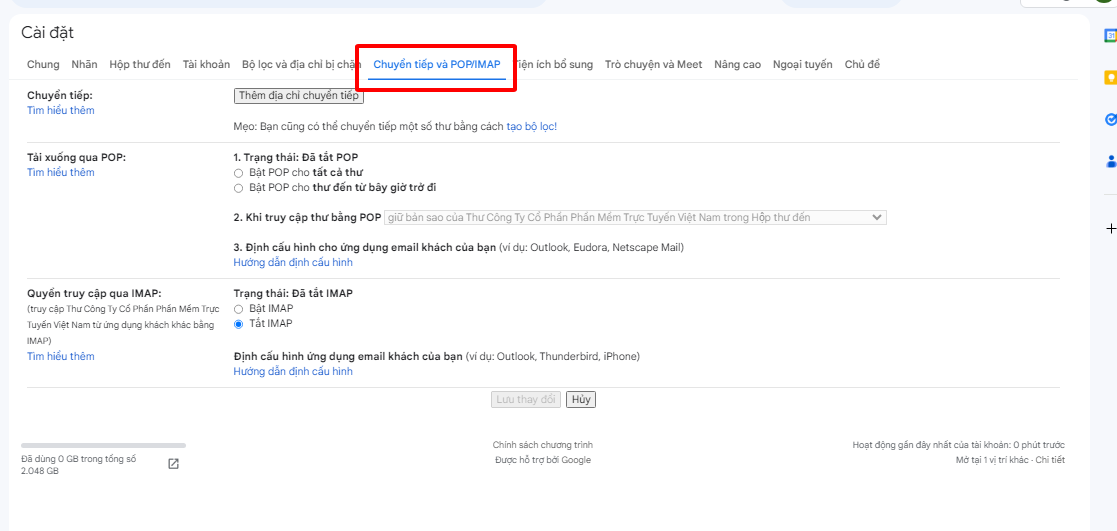Switch to the 'Bộ lọc và địa chỉ bị chặn' tab
Screen dimensions: 1117x531
pyautogui.click(x=300, y=65)
